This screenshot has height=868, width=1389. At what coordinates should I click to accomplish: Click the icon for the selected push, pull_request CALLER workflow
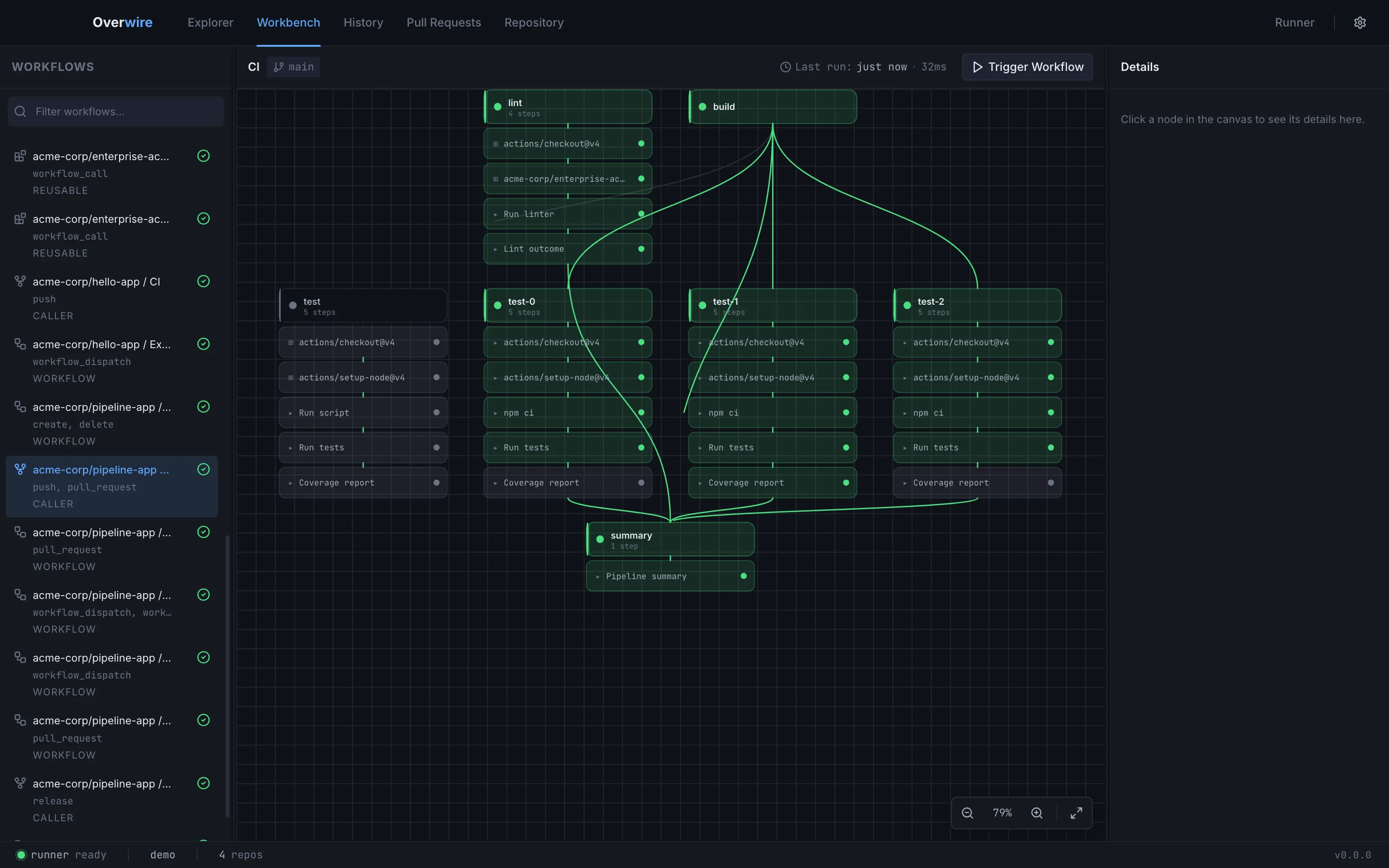[x=20, y=469]
